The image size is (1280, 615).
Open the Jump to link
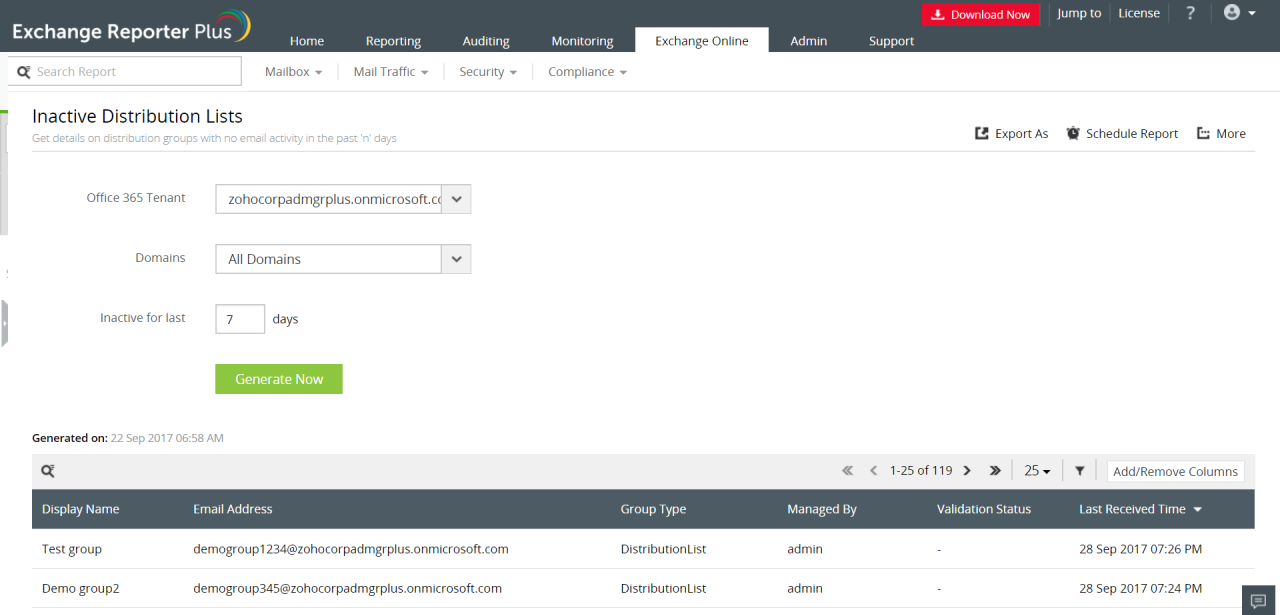point(1079,13)
